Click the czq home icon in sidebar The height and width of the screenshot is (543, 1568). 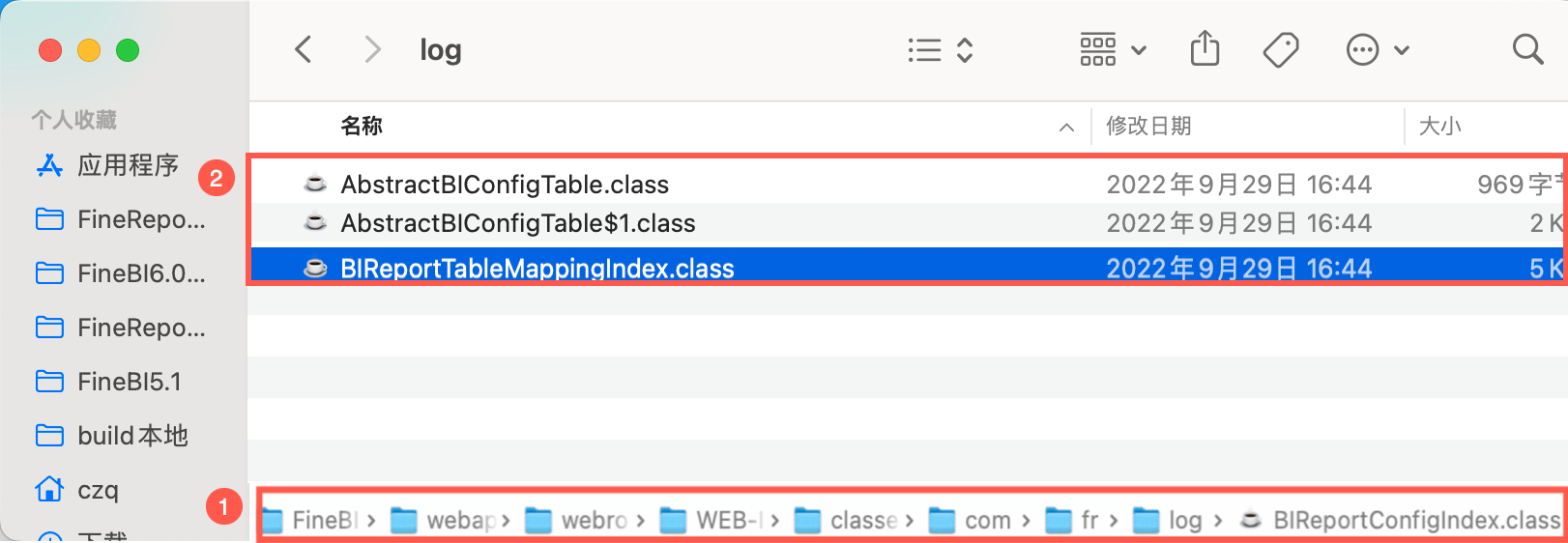pos(49,489)
